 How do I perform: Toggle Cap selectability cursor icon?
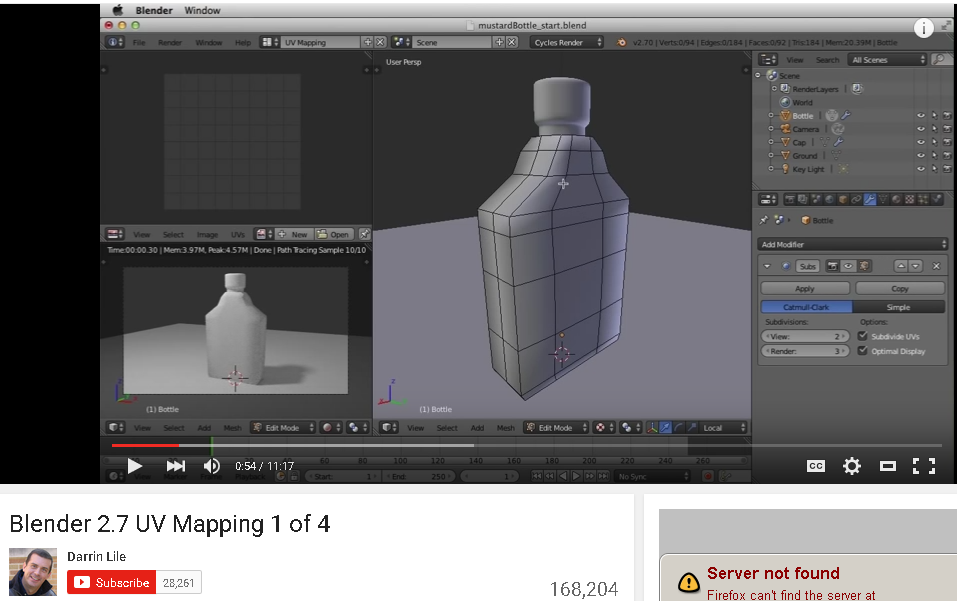point(934,142)
